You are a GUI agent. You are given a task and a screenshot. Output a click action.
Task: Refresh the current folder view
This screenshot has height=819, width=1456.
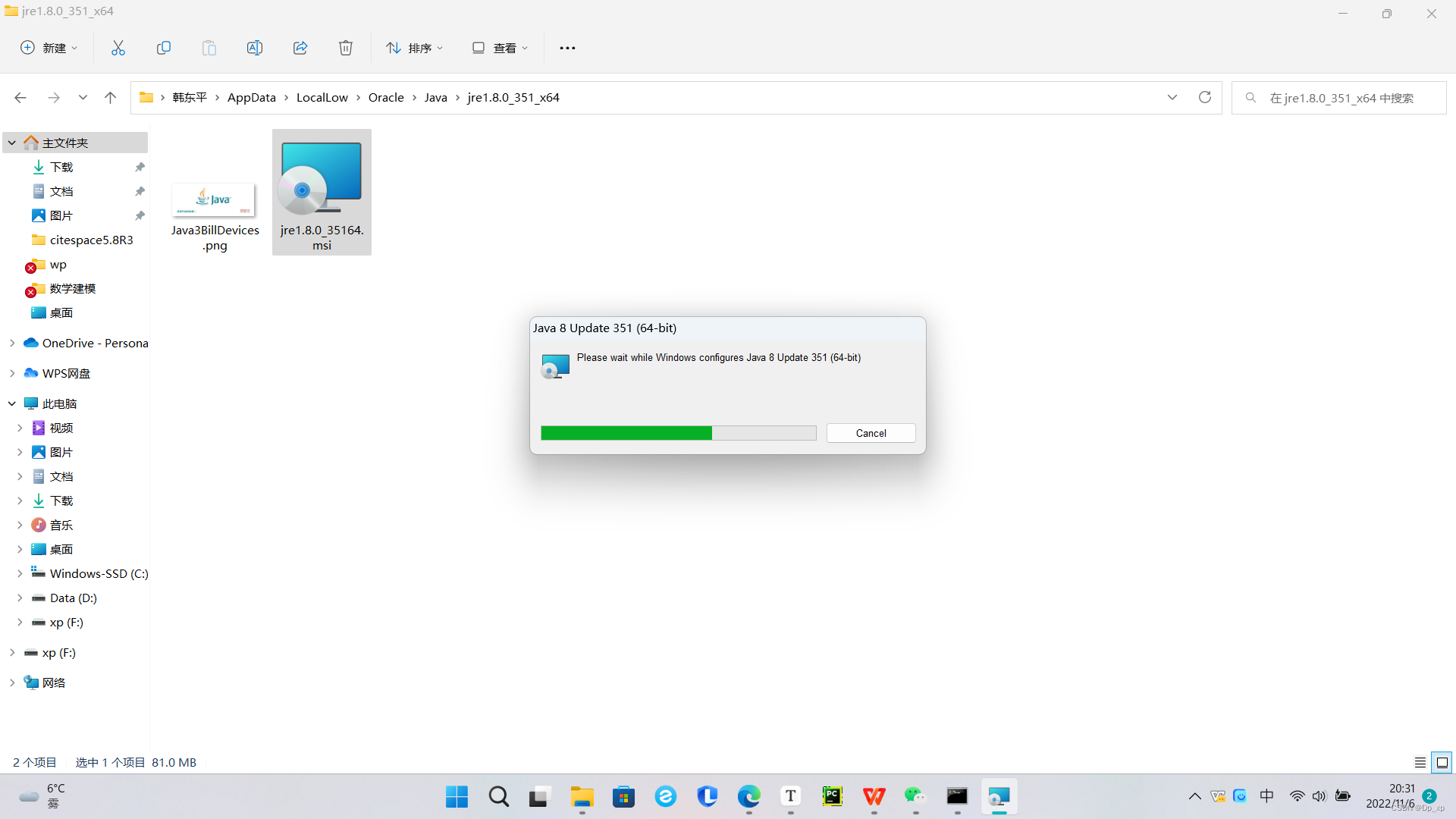(x=1204, y=98)
